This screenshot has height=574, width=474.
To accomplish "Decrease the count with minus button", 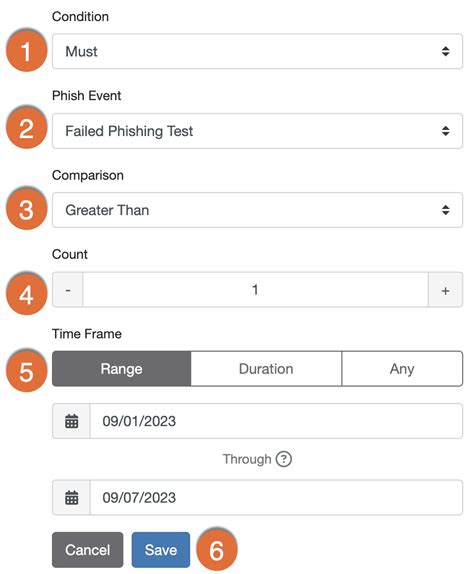I will pos(68,290).
